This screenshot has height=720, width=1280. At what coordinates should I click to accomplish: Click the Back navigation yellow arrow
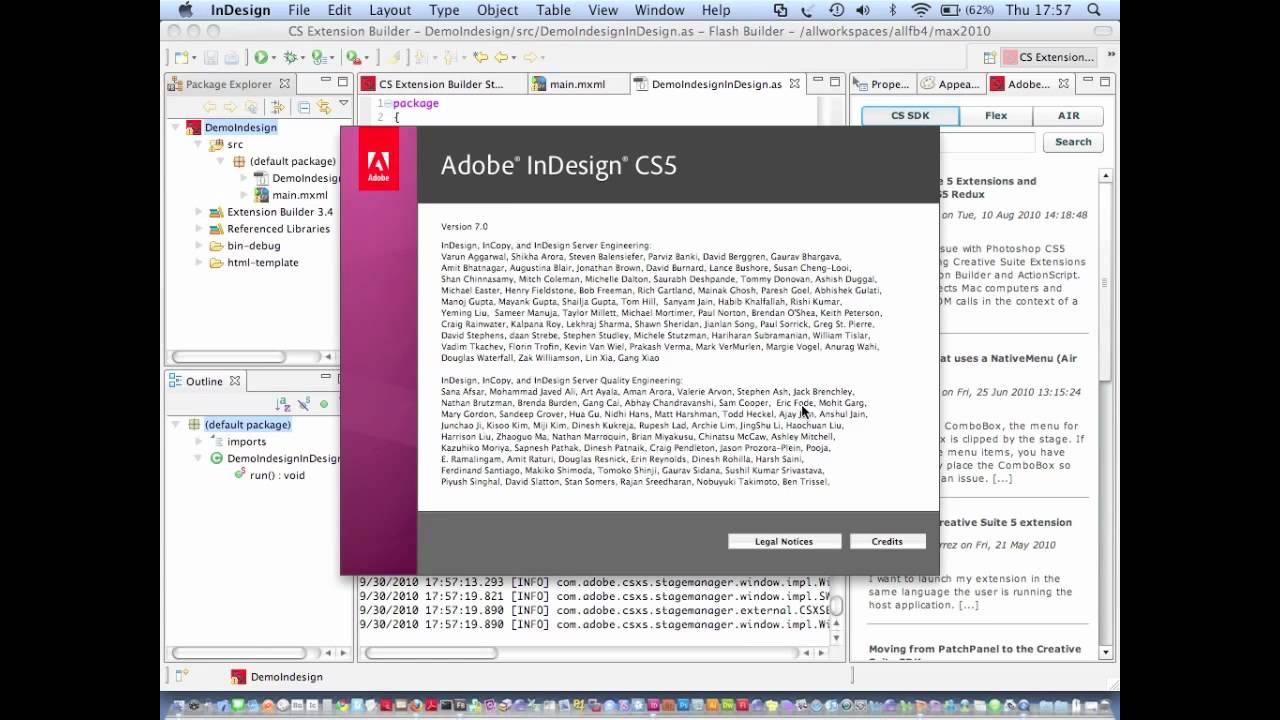pos(501,58)
